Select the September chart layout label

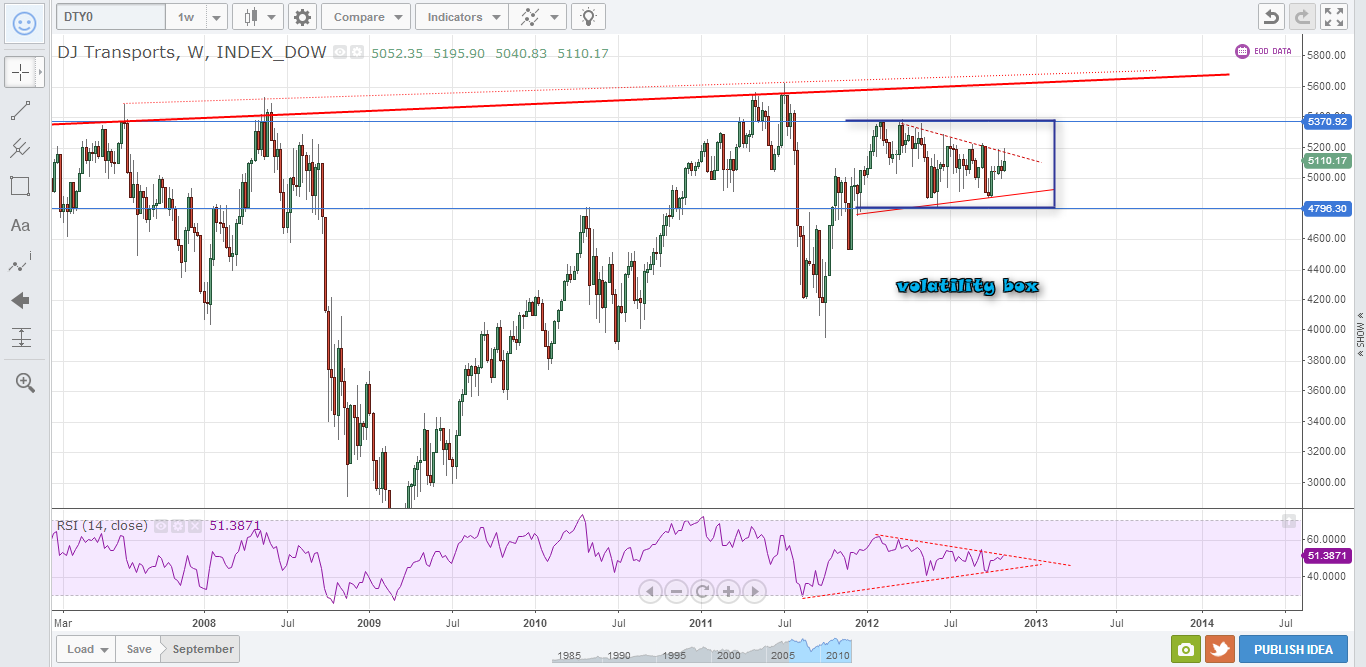(x=203, y=649)
